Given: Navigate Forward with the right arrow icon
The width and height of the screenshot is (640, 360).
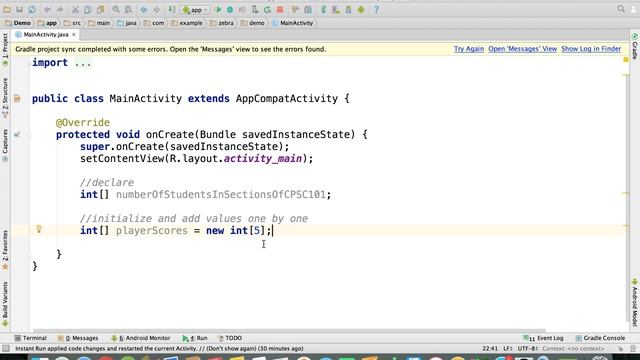Looking at the screenshot, I should (x=156, y=9).
